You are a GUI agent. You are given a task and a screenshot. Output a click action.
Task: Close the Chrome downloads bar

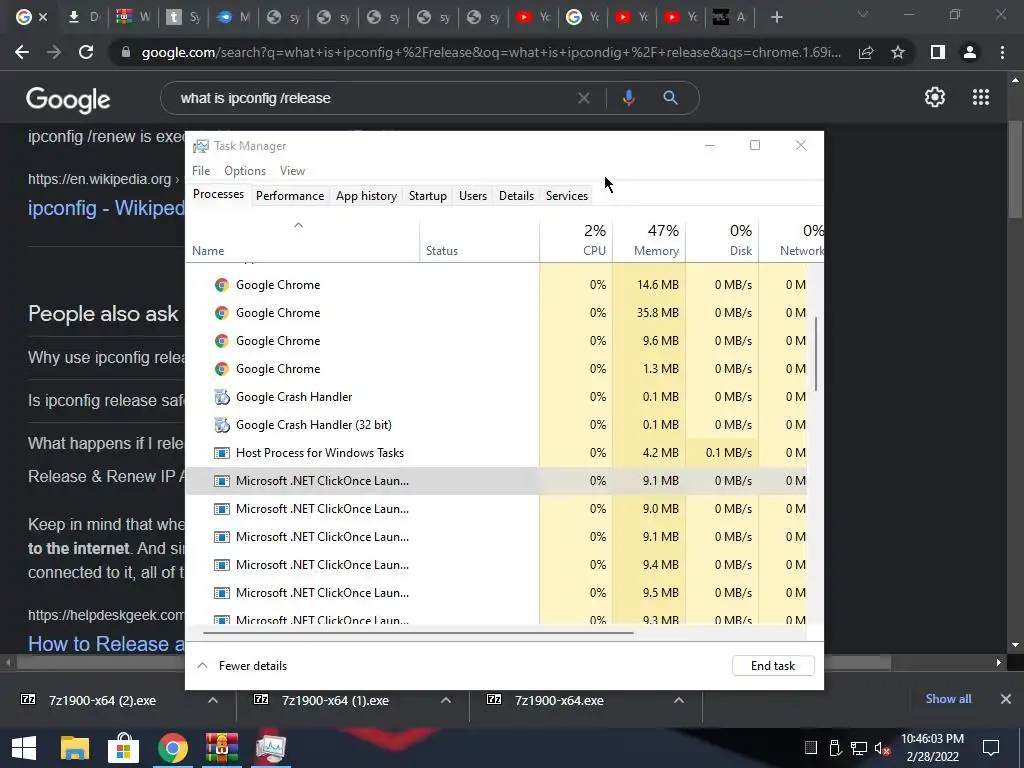1006,699
